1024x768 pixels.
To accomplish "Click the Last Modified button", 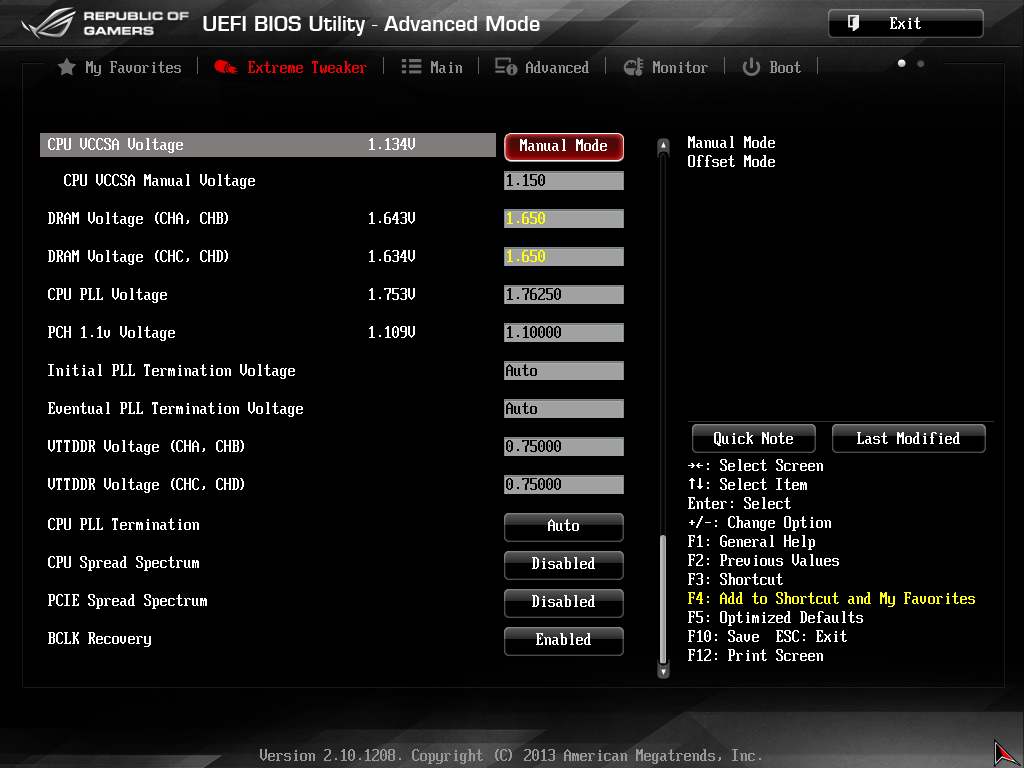I will (908, 438).
